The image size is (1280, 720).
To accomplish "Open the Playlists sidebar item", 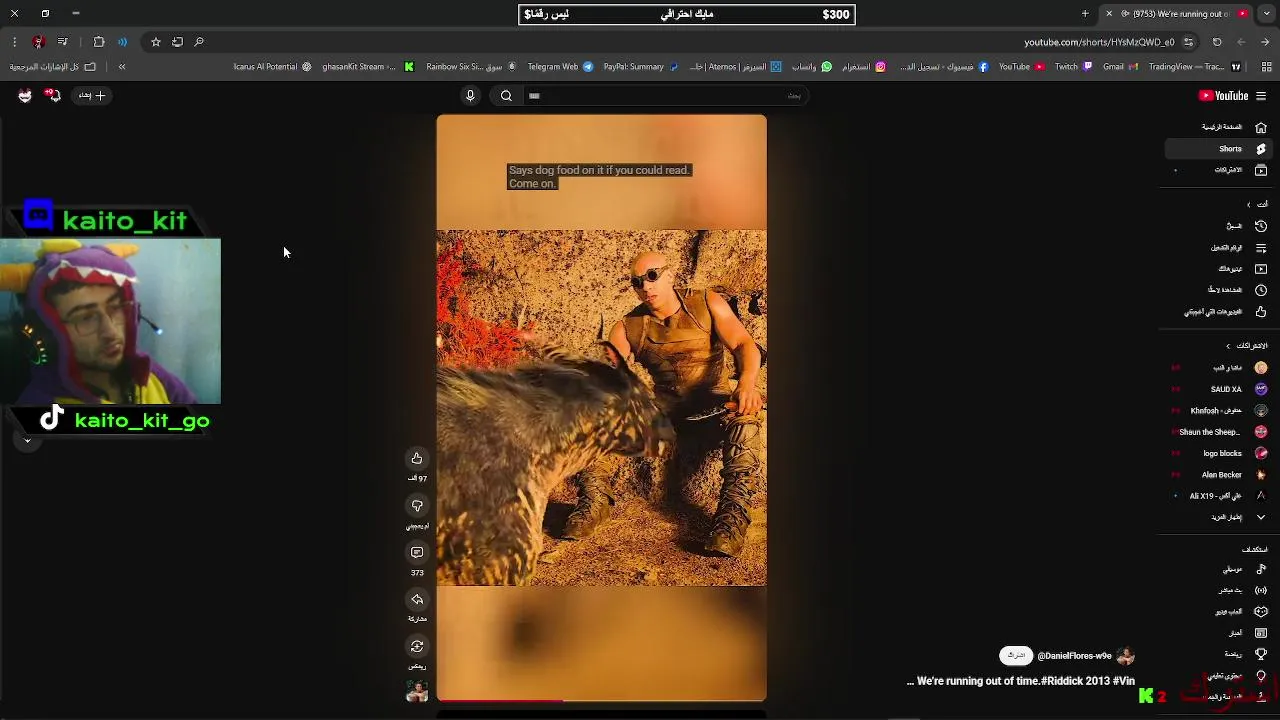I will pos(1221,247).
